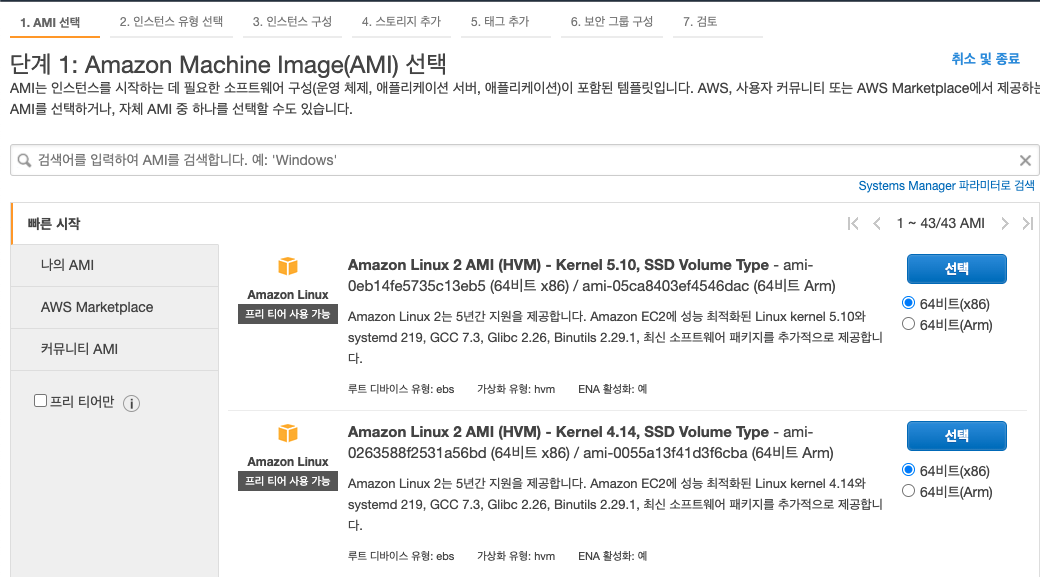Click the 1 ~ 43/43 AMI count text
1040x577 pixels.
click(x=941, y=224)
